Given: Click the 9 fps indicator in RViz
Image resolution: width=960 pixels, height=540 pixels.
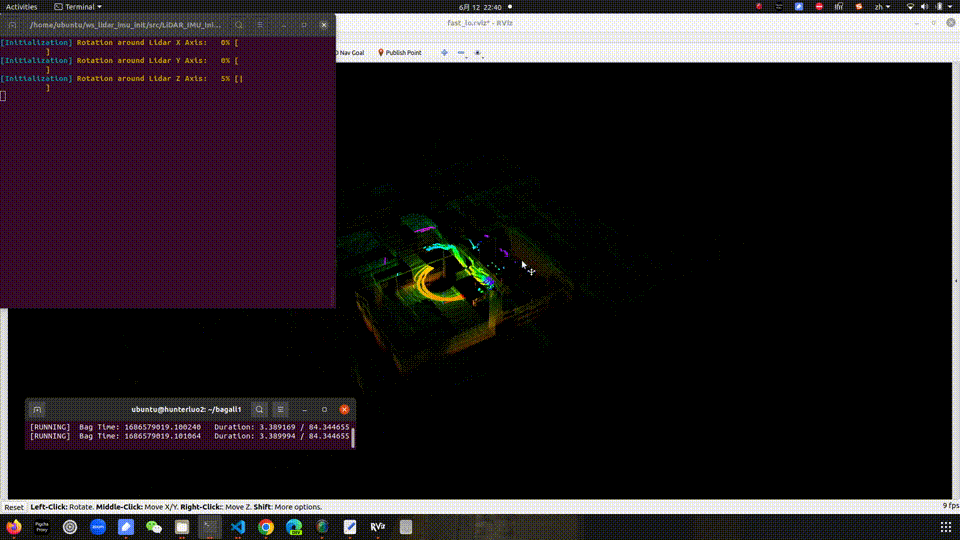Looking at the screenshot, I should click(x=951, y=506).
